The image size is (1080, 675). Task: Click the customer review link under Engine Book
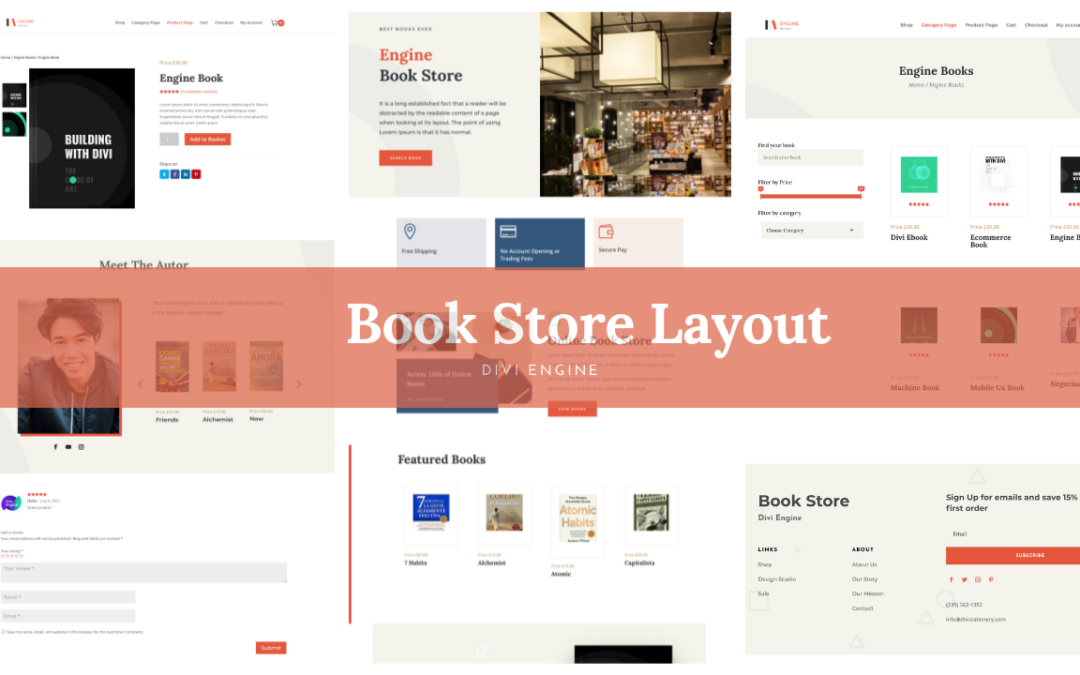pyautogui.click(x=199, y=92)
